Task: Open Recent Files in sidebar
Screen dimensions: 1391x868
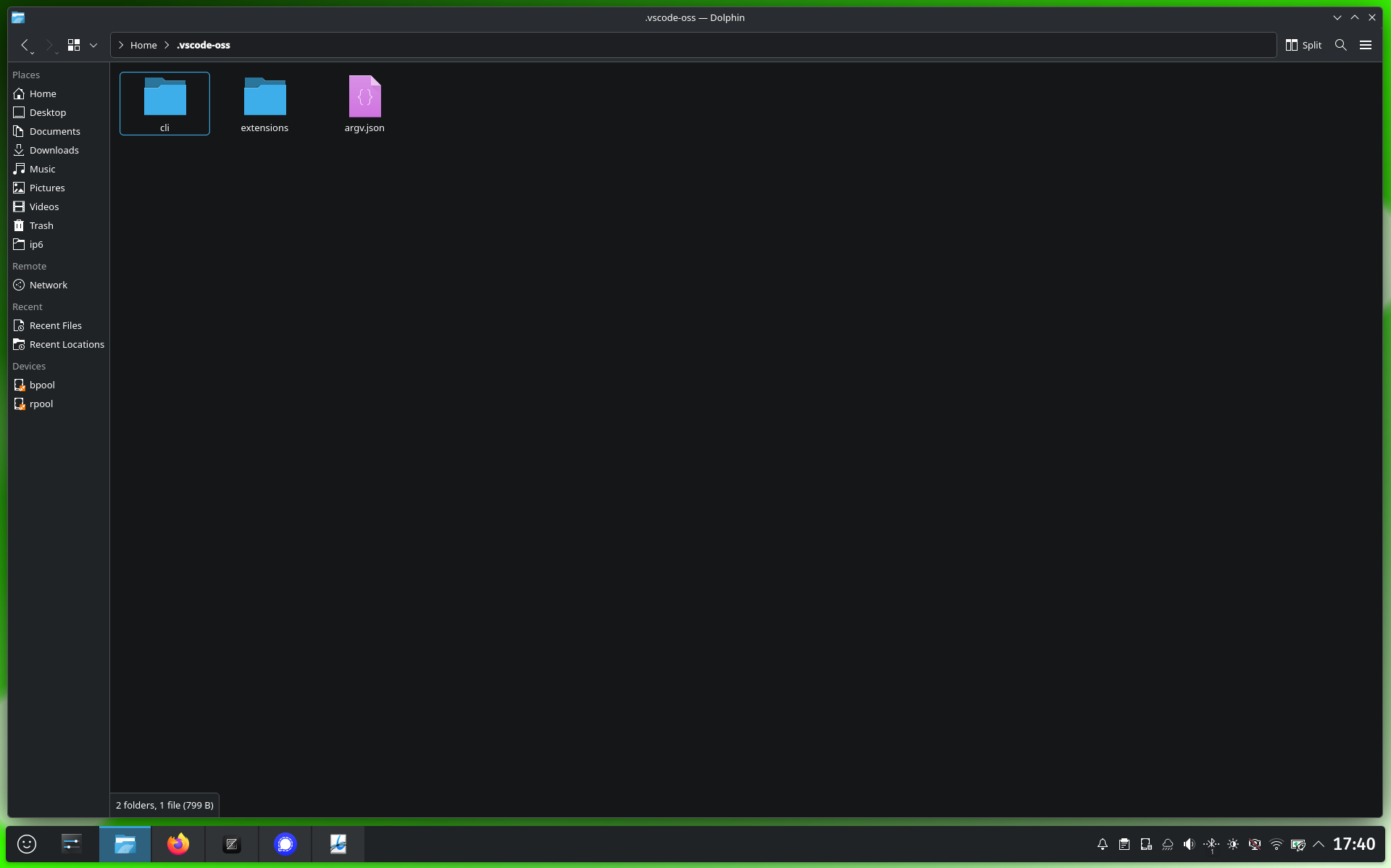Action: click(56, 325)
